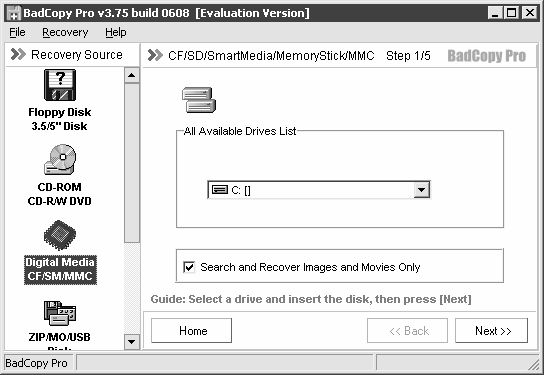
Task: Click the All Available Drives List label
Action: coord(240,131)
